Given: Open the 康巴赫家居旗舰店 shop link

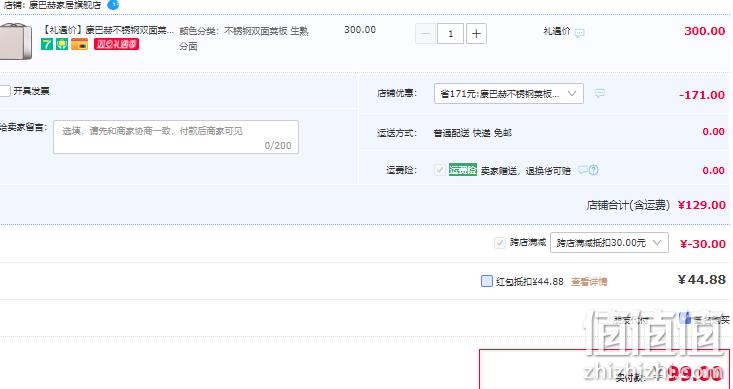Looking at the screenshot, I should [x=65, y=5].
